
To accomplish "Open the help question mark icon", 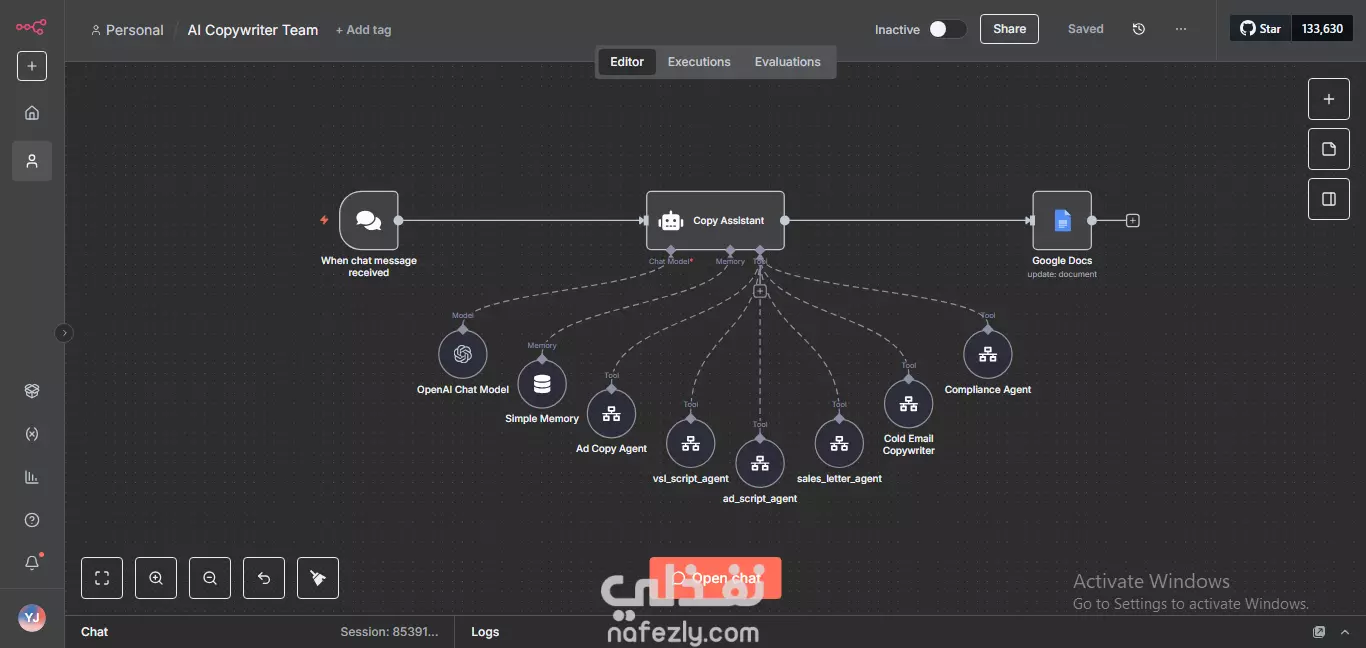I will (32, 520).
